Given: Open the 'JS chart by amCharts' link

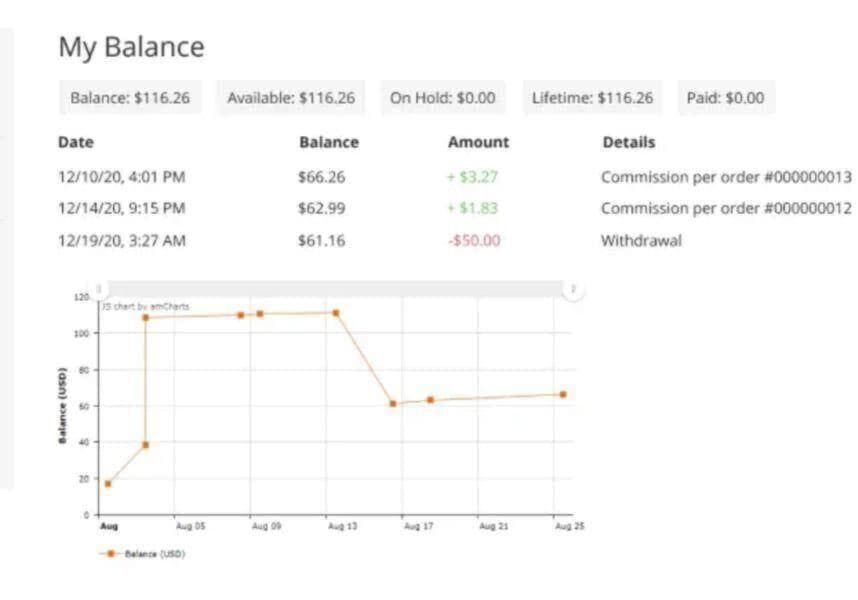Looking at the screenshot, I should [x=146, y=306].
